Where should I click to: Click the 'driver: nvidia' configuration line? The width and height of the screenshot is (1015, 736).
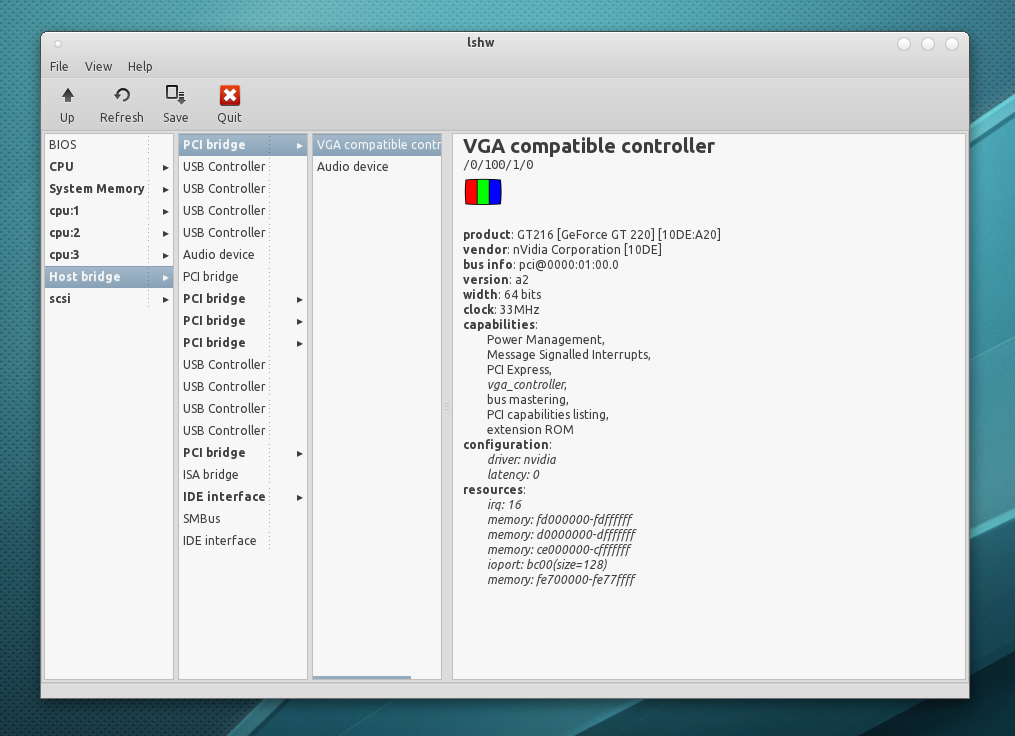[522, 460]
